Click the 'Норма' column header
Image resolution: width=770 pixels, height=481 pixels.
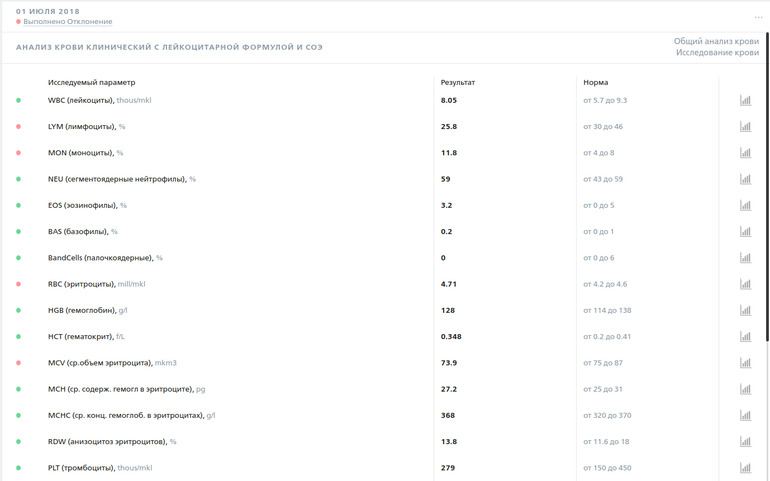click(595, 82)
